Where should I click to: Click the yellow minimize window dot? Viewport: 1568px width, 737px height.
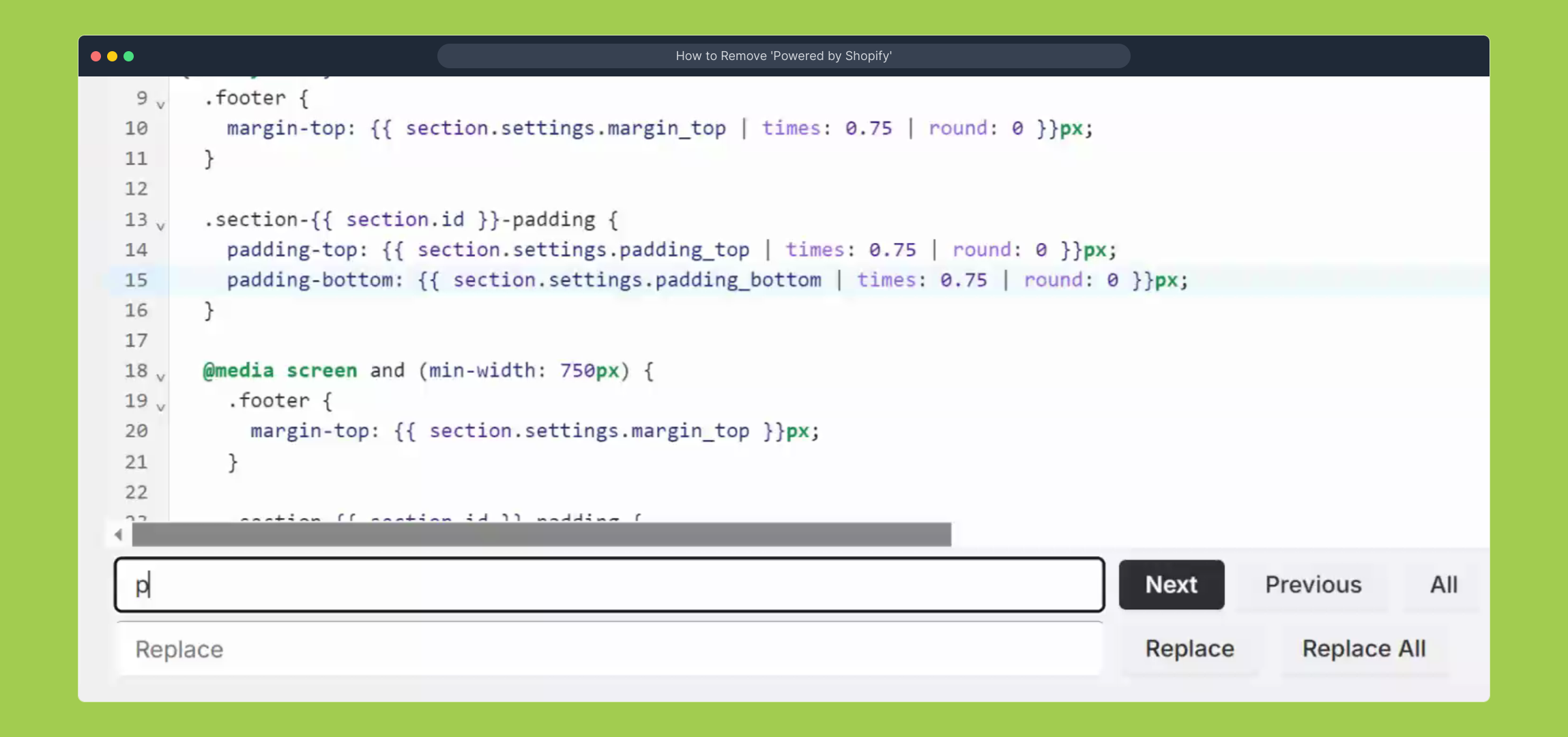click(x=112, y=56)
